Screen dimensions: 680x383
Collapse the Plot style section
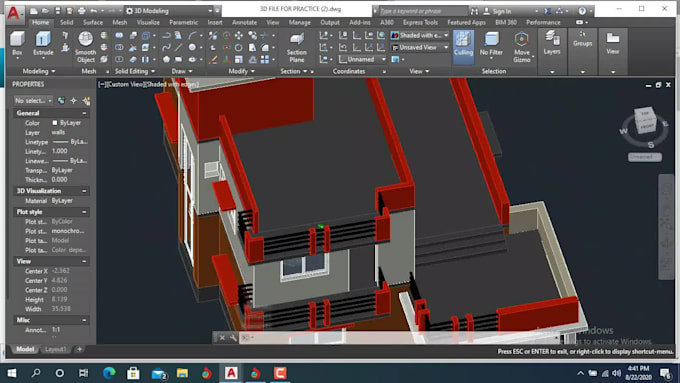coord(84,212)
